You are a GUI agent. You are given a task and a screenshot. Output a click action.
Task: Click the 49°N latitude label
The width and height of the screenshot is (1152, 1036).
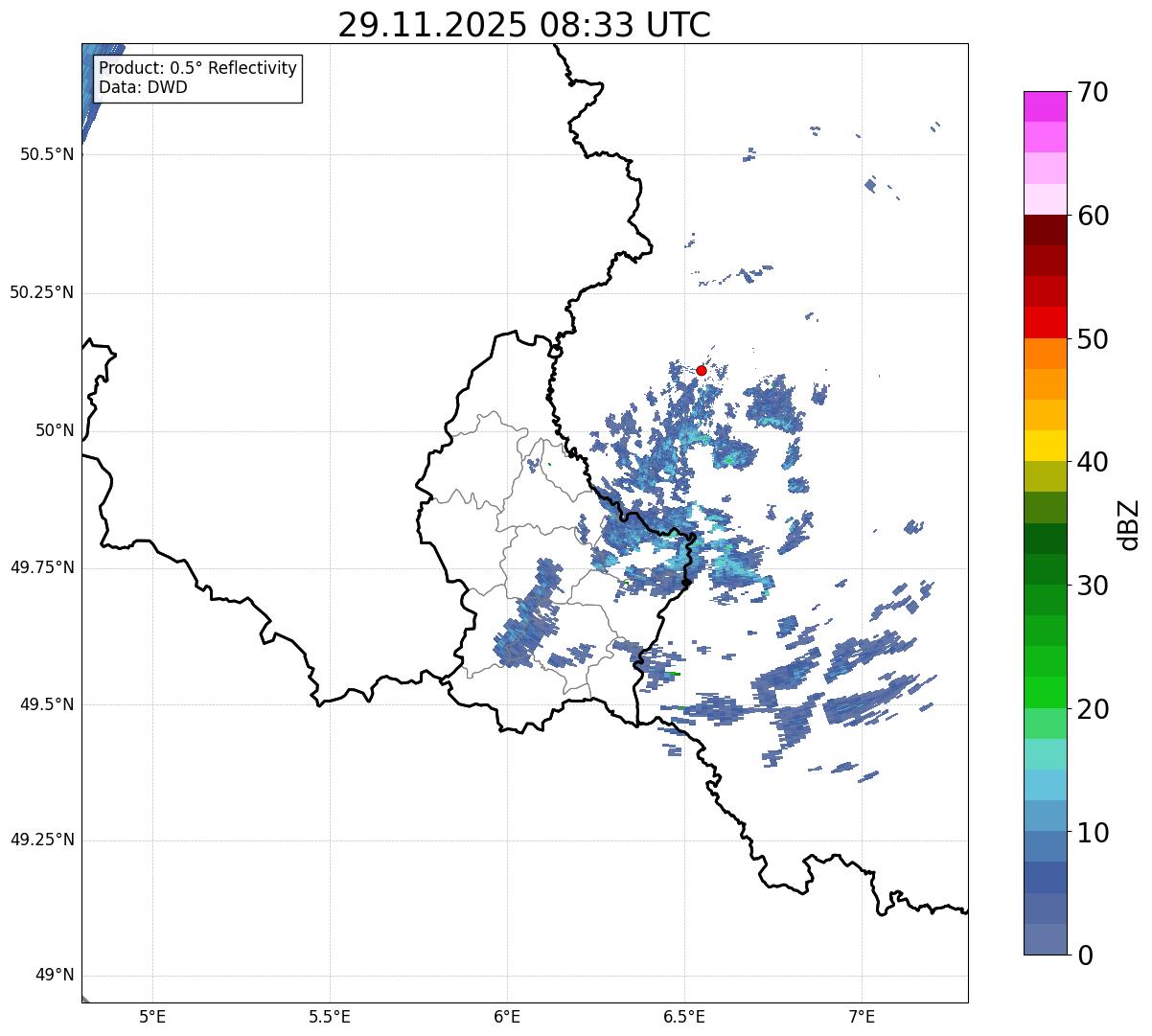pos(55,976)
